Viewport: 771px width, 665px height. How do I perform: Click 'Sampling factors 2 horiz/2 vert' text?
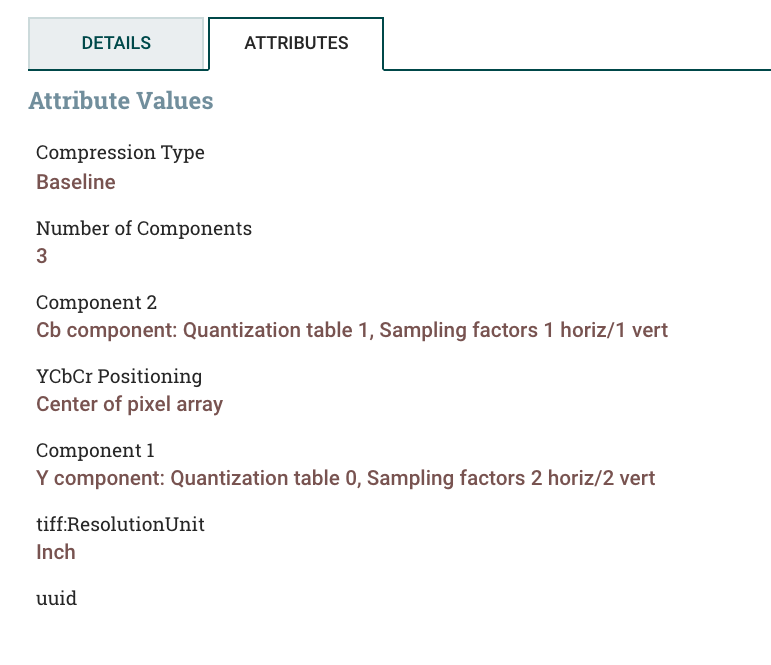coord(512,478)
